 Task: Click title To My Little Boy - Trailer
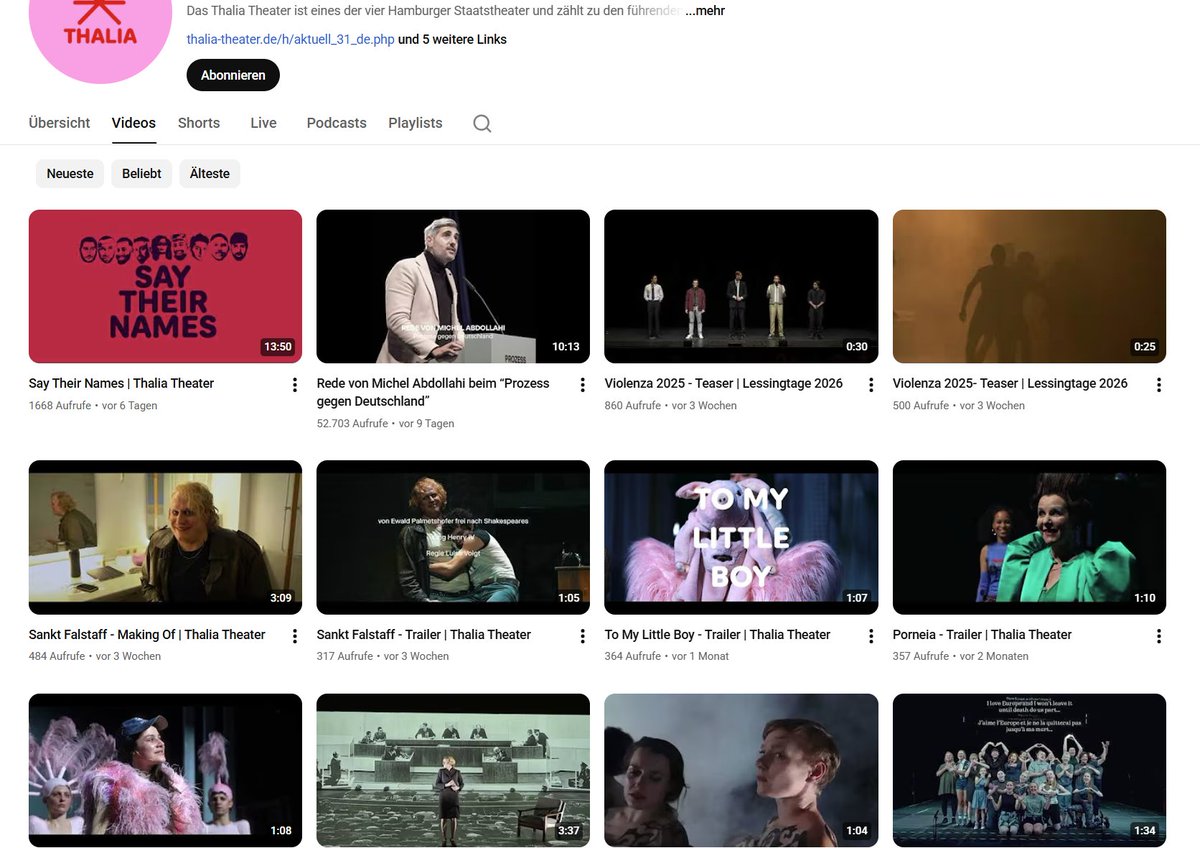click(x=717, y=634)
